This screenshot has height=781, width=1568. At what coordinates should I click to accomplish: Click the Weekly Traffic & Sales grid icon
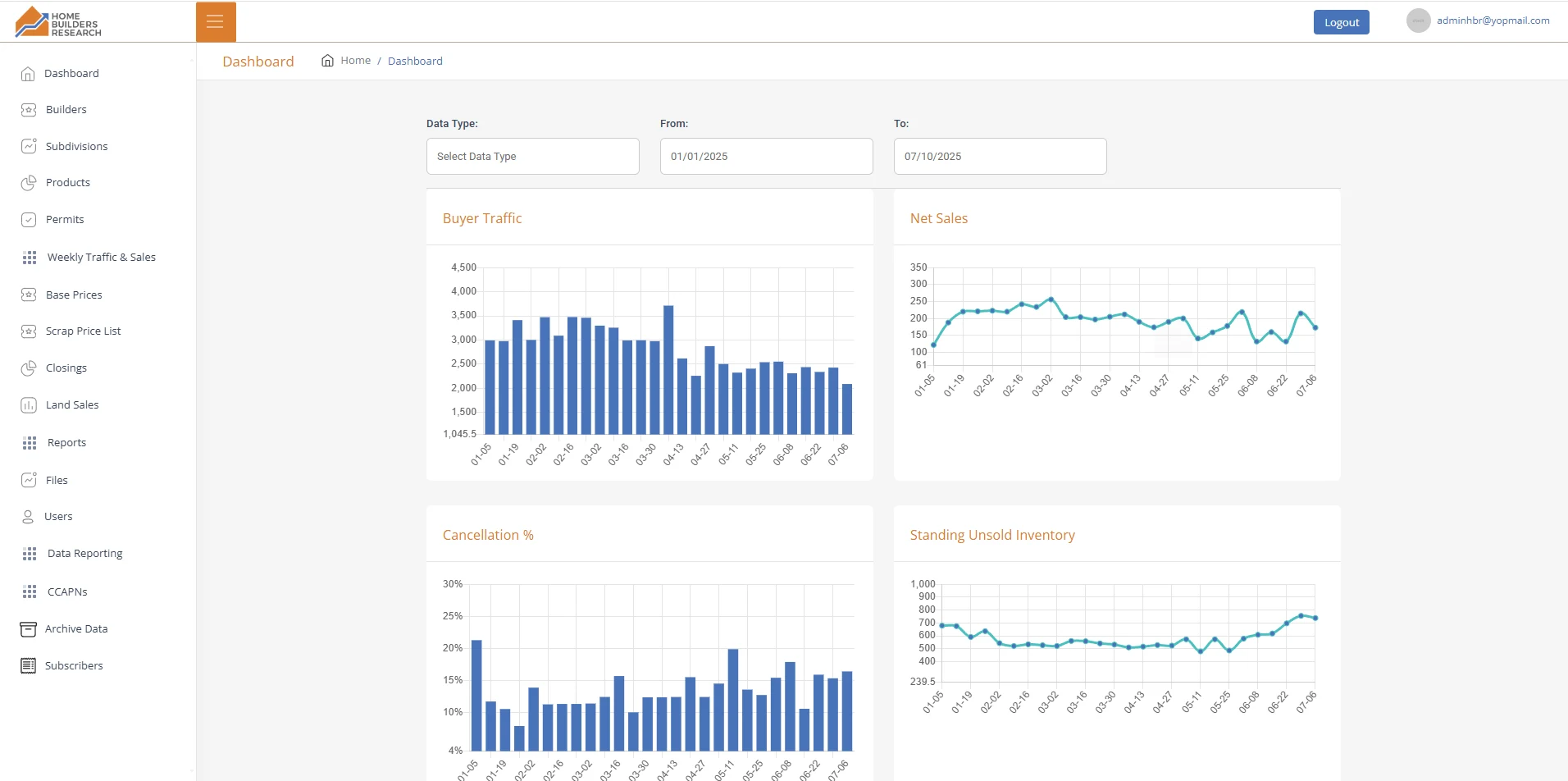coord(30,258)
